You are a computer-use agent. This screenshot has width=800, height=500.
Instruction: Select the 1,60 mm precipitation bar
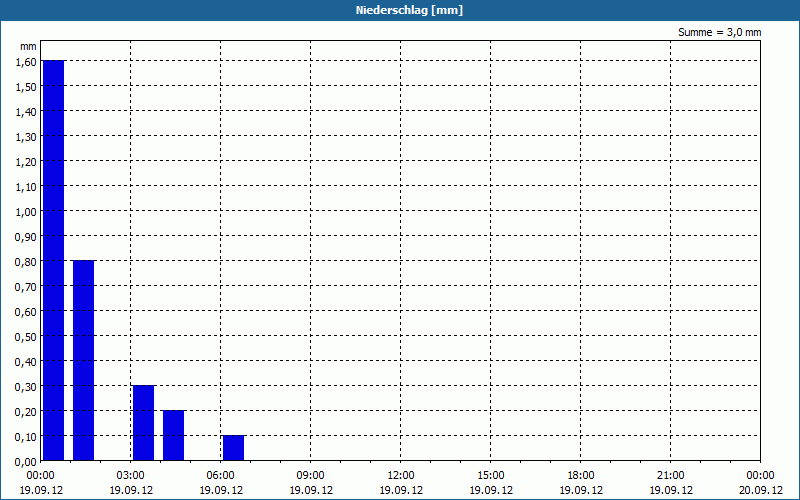pos(54,260)
